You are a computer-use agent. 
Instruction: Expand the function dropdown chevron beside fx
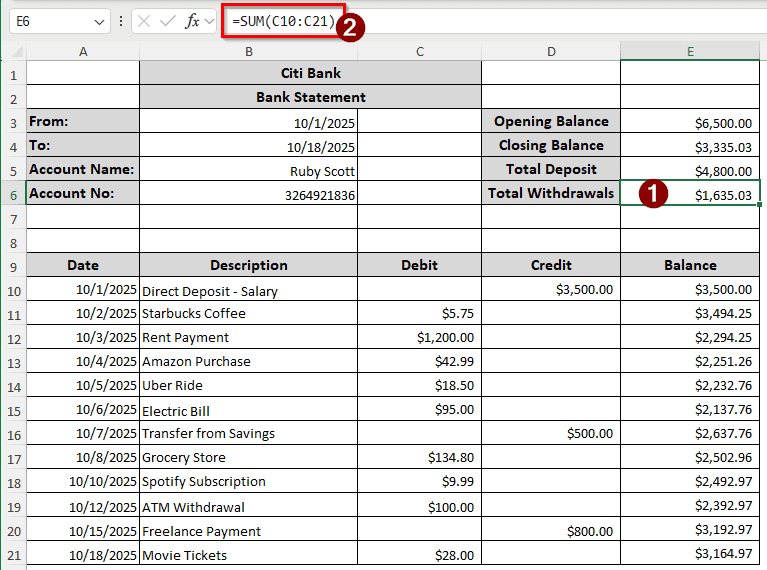pyautogui.click(x=209, y=21)
